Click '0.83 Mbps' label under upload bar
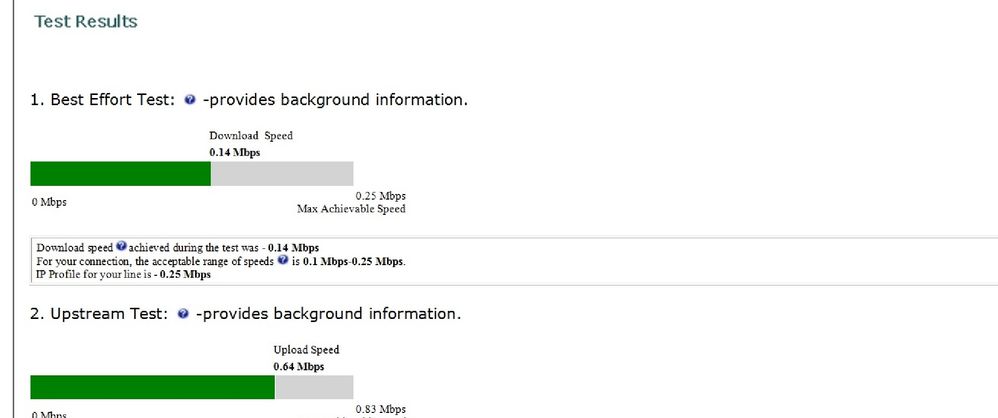The width and height of the screenshot is (998, 418). (x=381, y=409)
